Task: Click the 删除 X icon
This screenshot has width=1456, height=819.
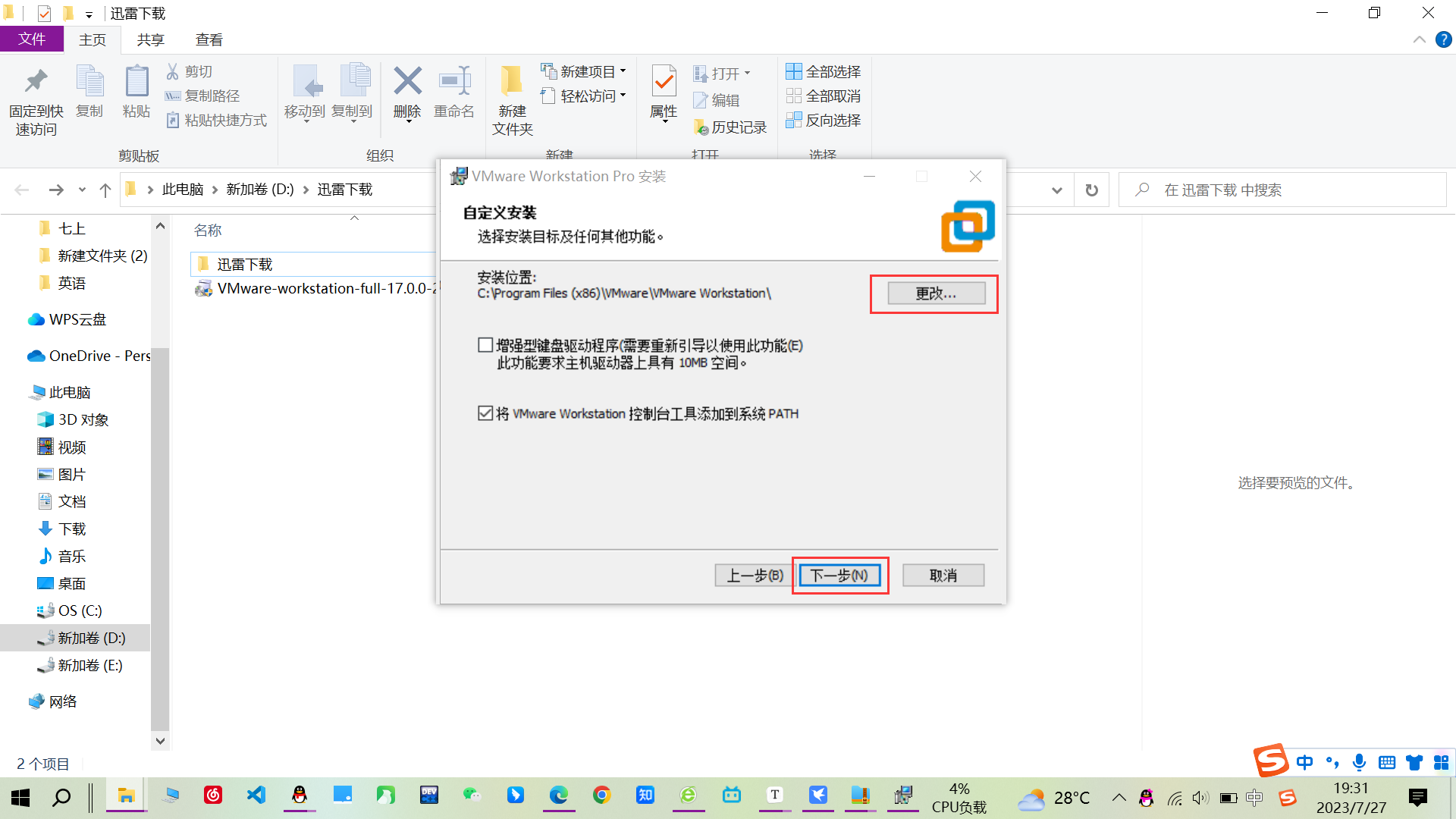Action: coord(407,81)
